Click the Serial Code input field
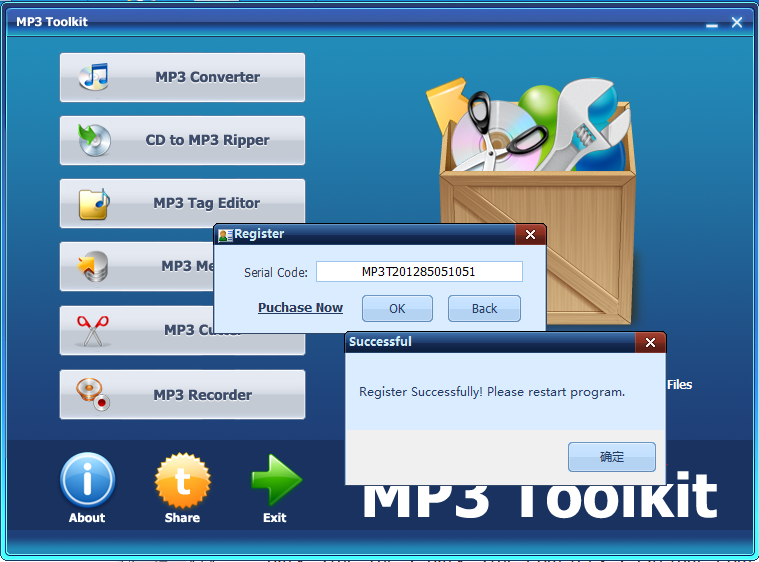The height and width of the screenshot is (562, 759). 419,272
